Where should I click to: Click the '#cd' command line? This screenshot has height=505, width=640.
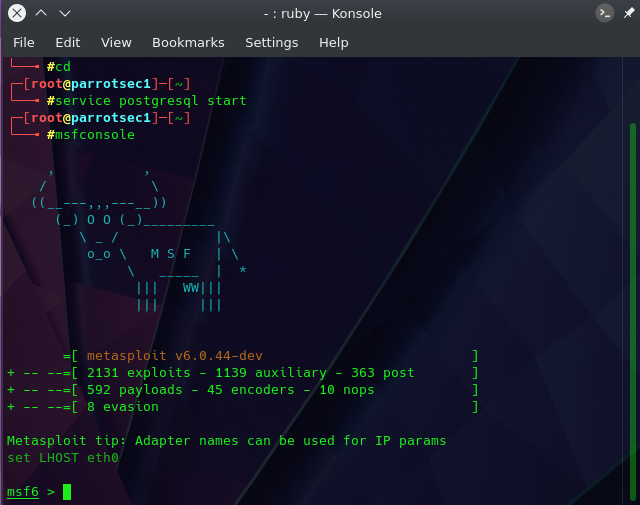click(x=59, y=66)
